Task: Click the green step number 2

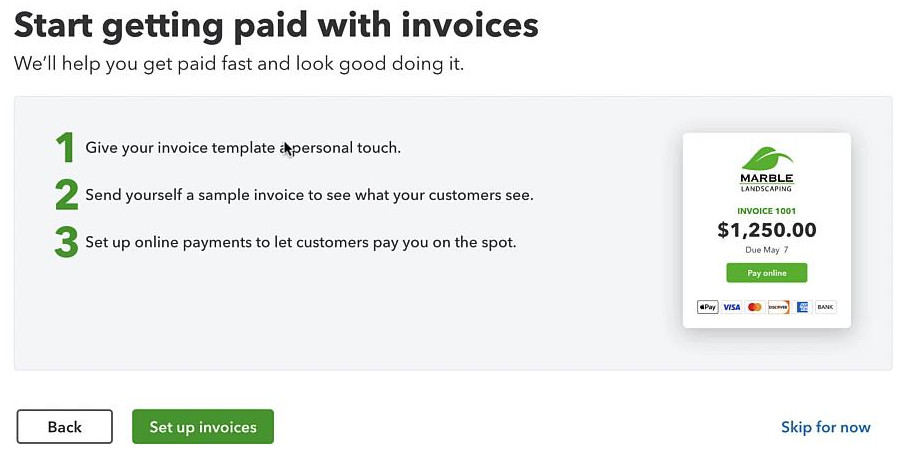Action: 67,195
